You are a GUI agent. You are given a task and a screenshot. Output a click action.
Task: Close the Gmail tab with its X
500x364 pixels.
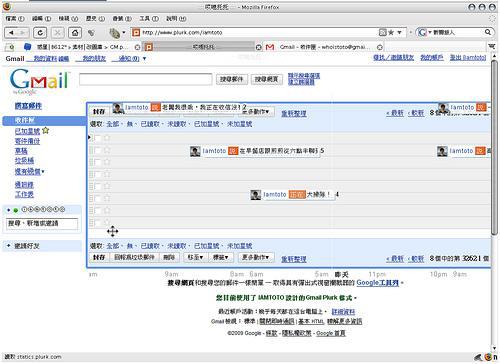(380, 47)
